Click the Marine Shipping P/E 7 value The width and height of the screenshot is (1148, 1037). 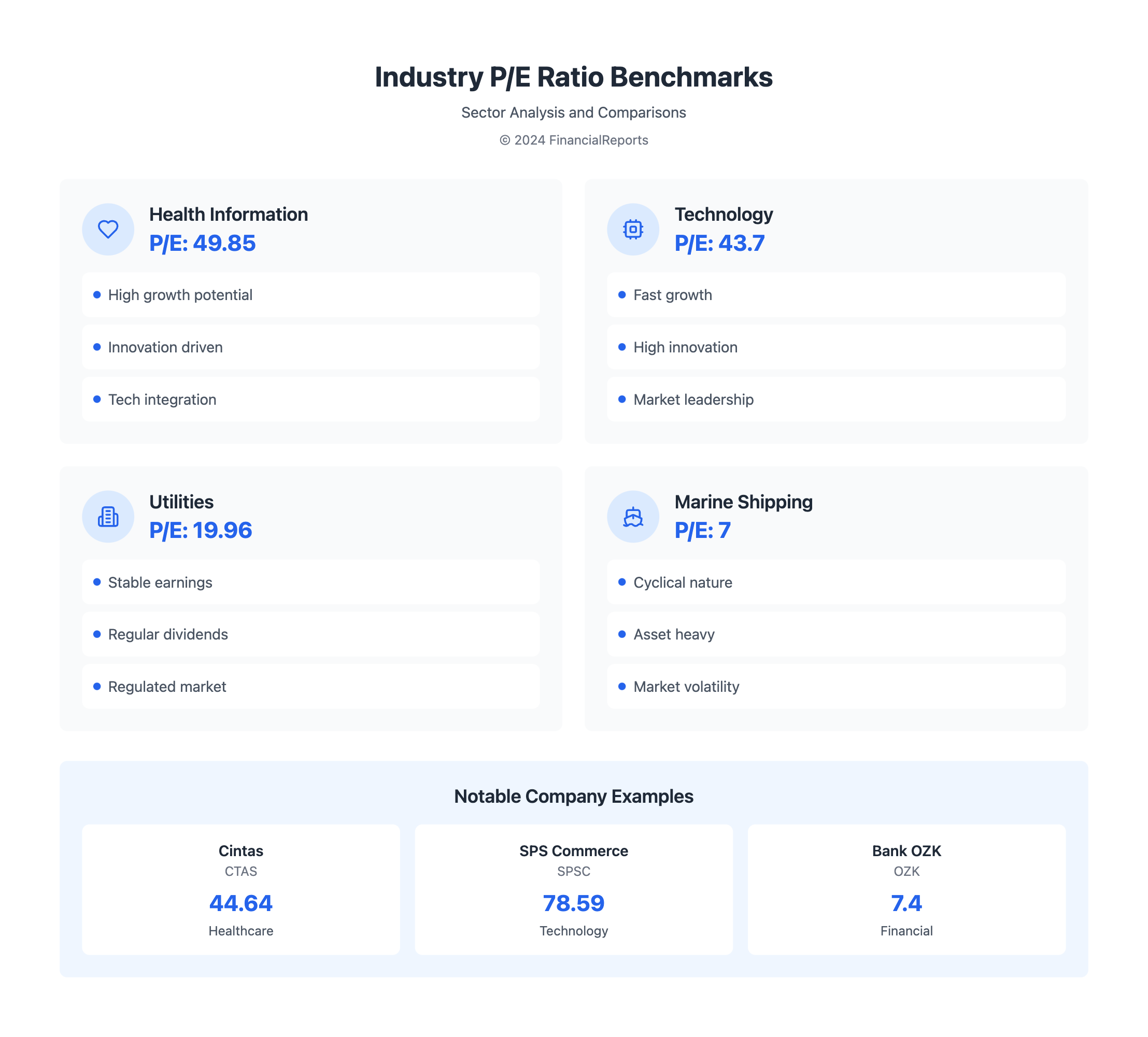[x=702, y=530]
